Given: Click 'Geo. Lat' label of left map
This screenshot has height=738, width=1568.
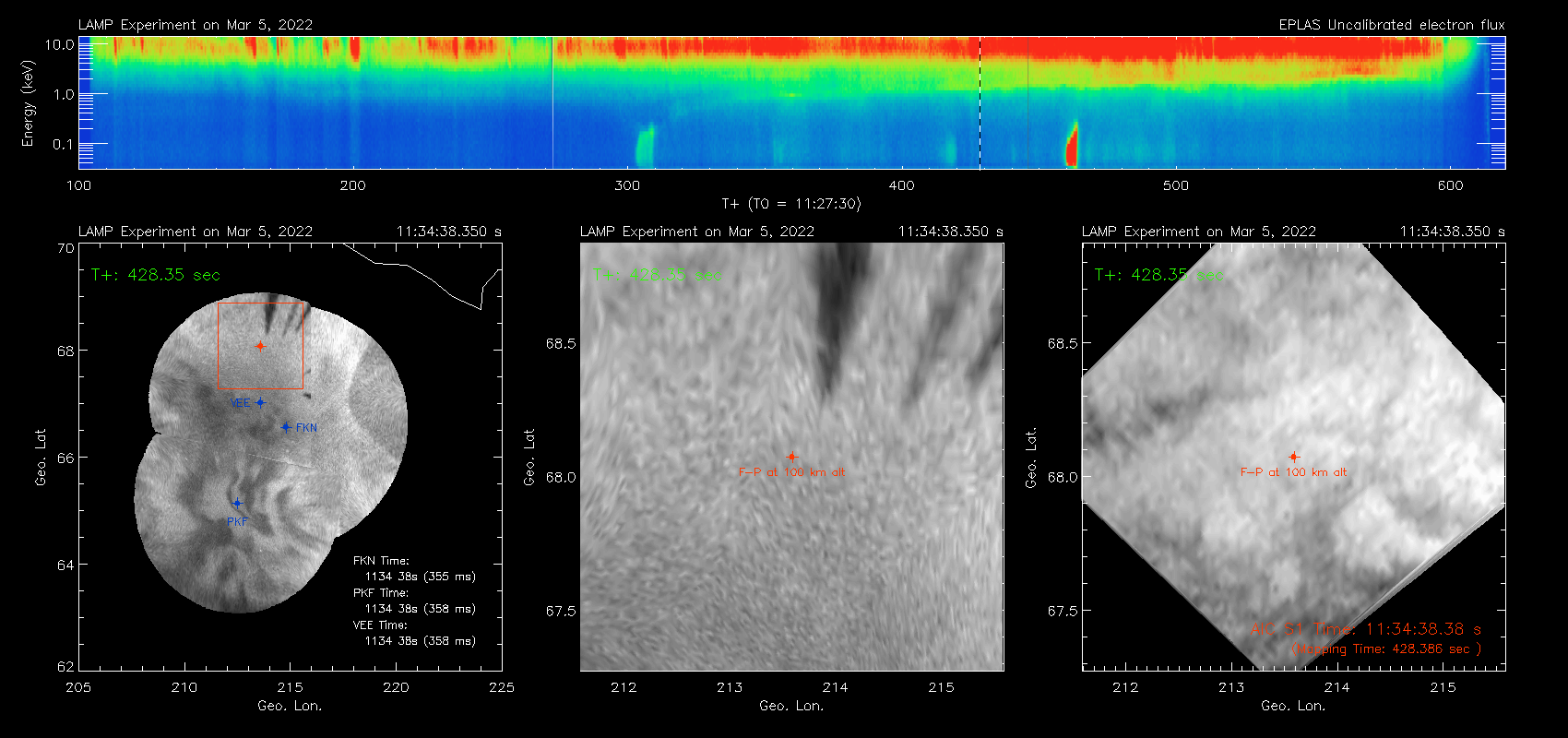Looking at the screenshot, I should coord(41,457).
